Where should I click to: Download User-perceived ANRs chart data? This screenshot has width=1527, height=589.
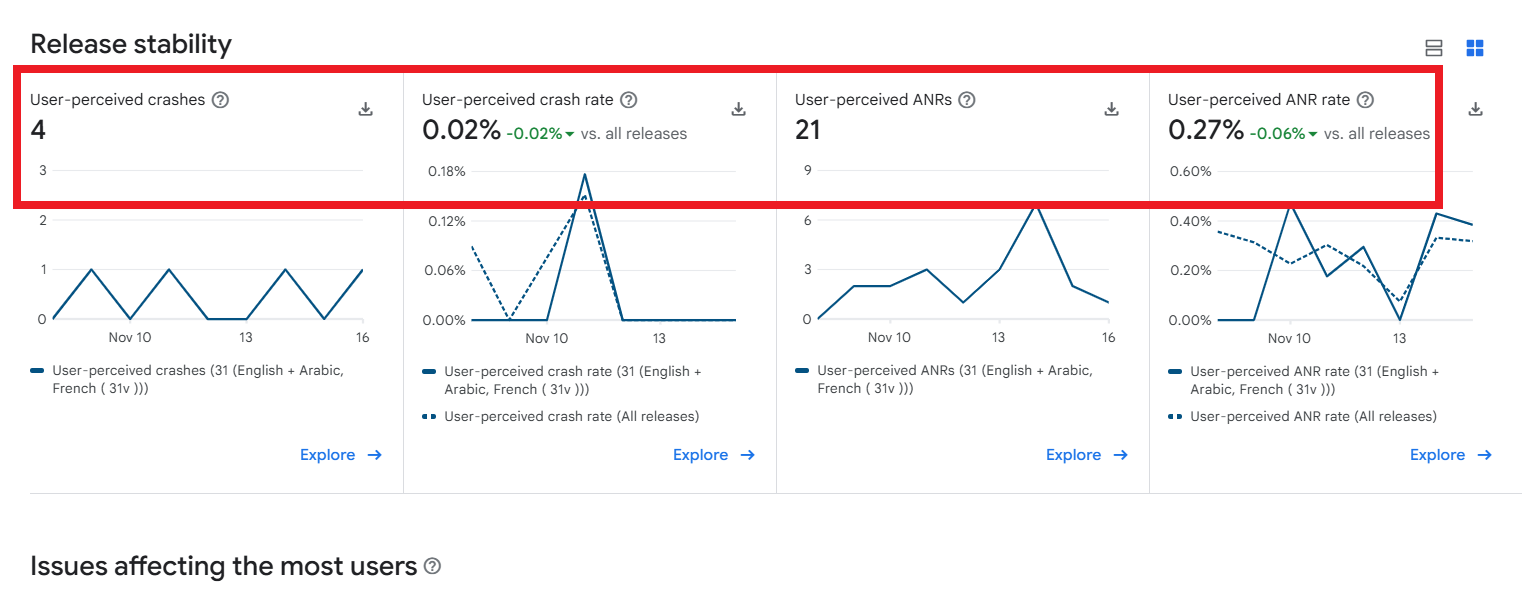point(1112,109)
